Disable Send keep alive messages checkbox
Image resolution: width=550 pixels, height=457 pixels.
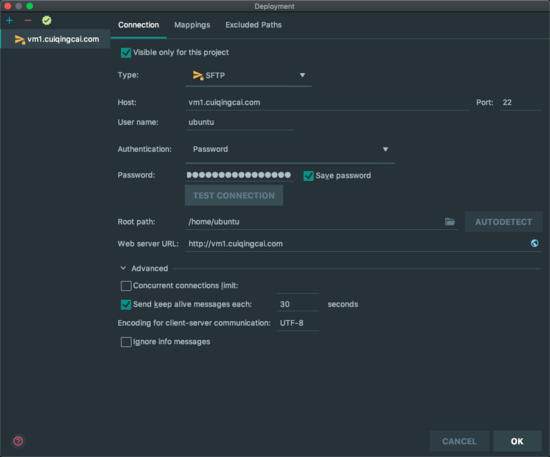click(x=126, y=304)
